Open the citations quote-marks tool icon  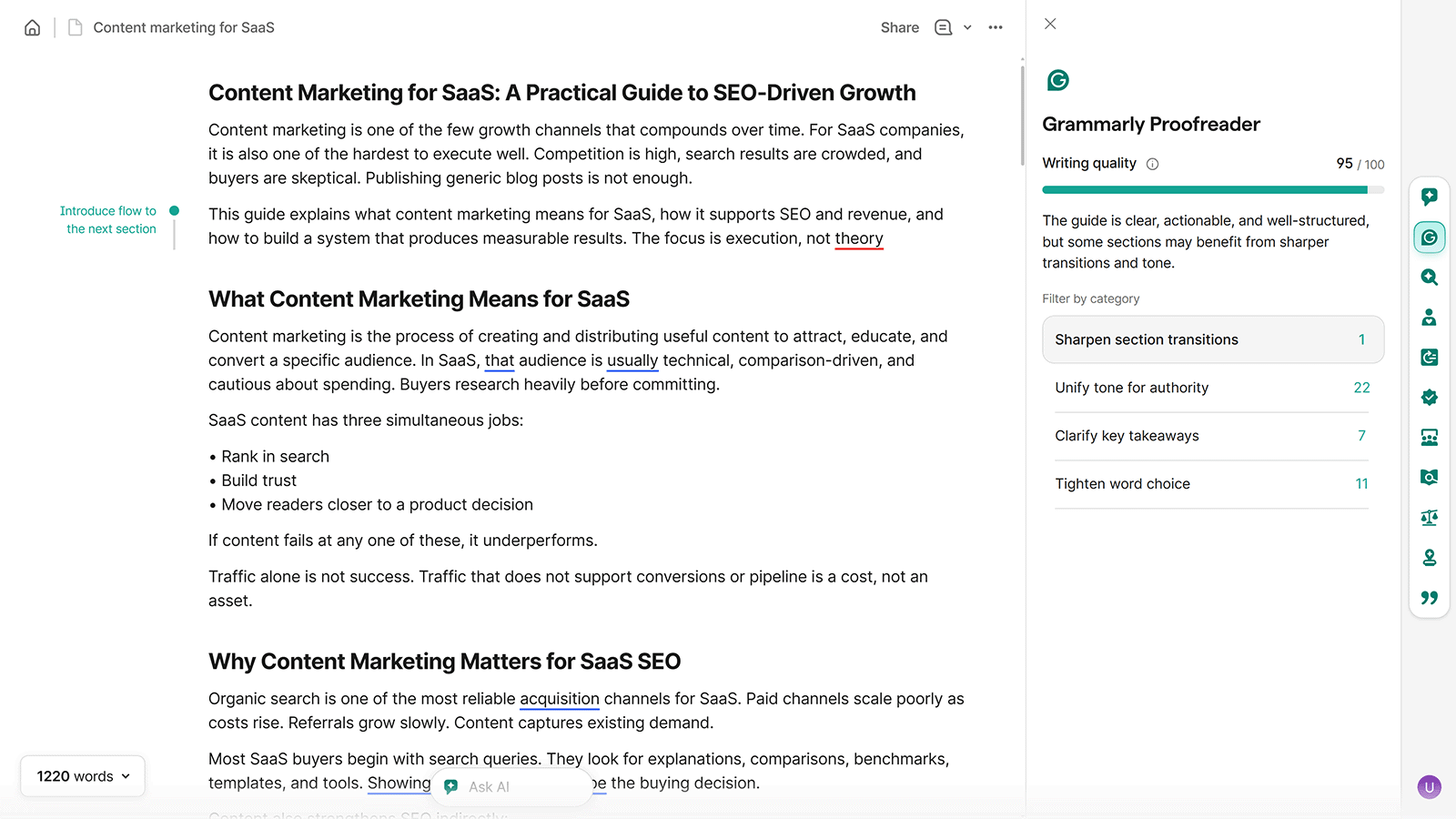coord(1429,597)
